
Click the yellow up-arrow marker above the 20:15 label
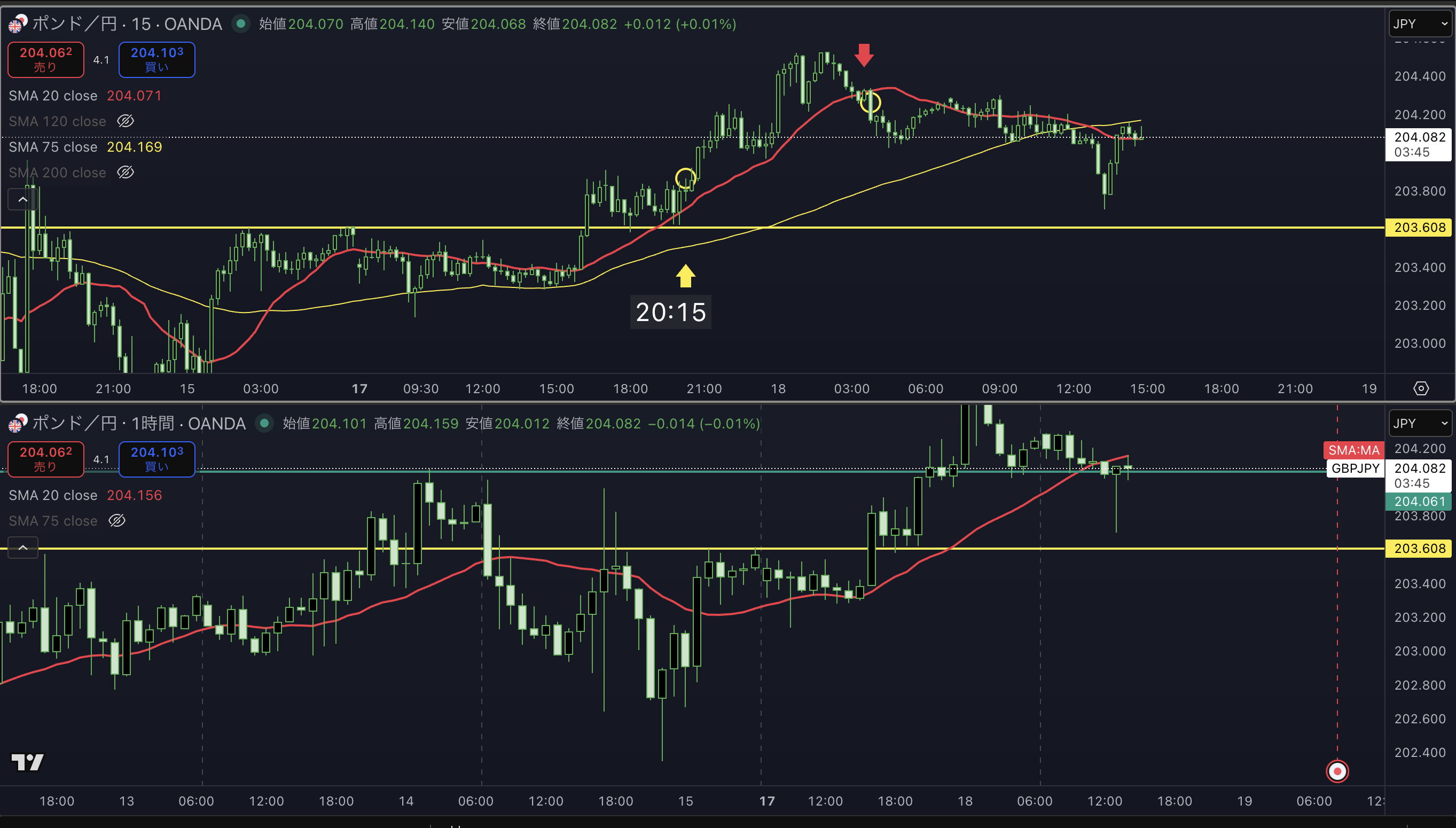pos(685,276)
